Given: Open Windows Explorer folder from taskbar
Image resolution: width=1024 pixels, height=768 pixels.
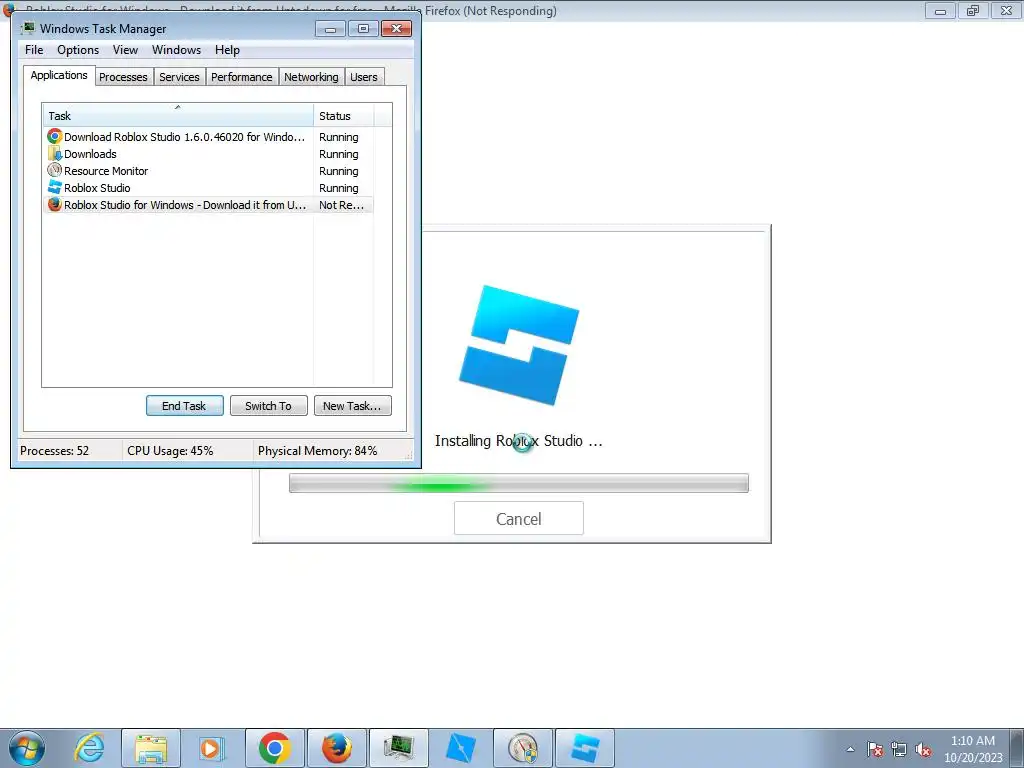Looking at the screenshot, I should pyautogui.click(x=151, y=748).
